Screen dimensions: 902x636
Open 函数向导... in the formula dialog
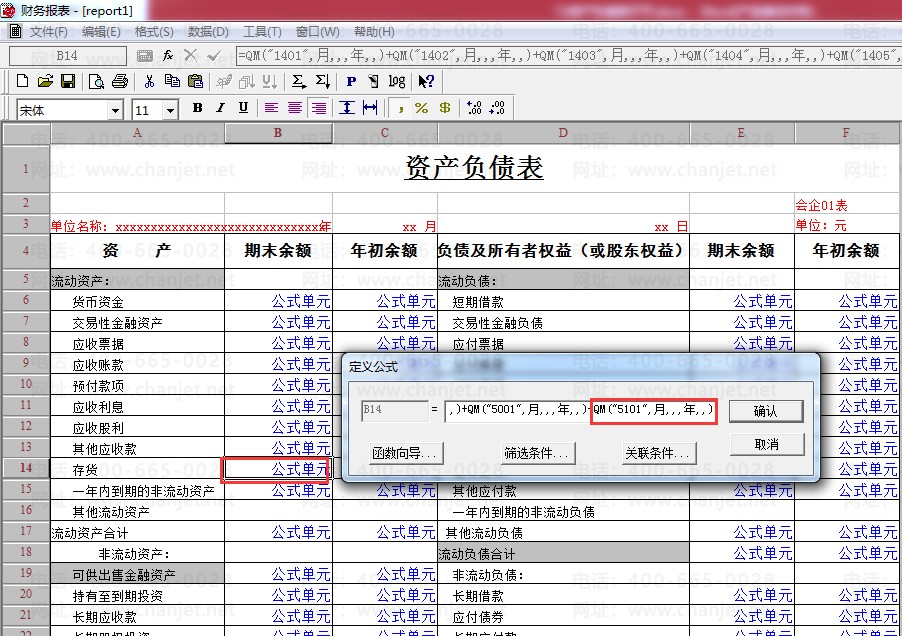(x=407, y=453)
